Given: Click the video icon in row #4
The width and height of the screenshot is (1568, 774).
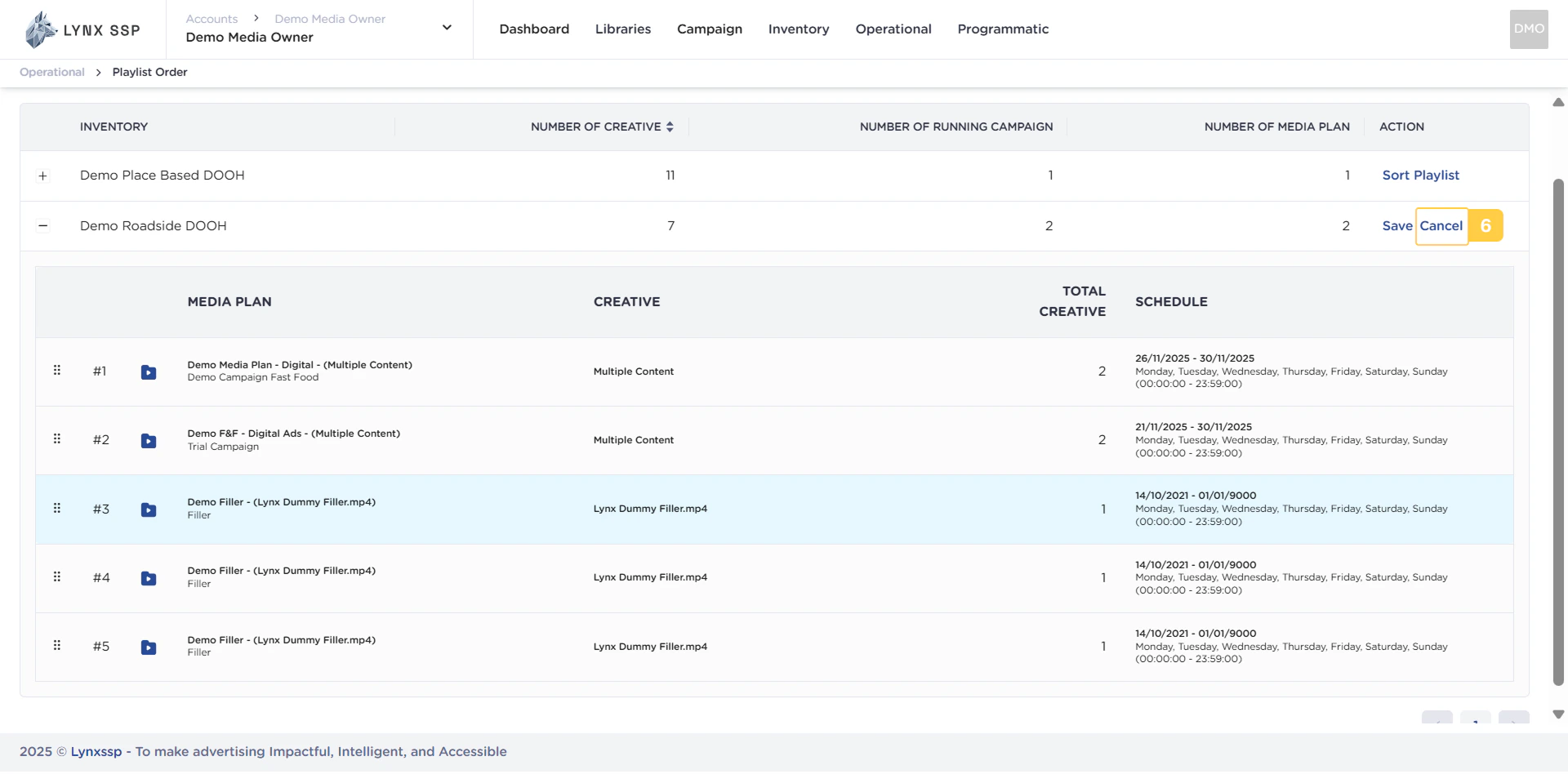Looking at the screenshot, I should tap(149, 579).
